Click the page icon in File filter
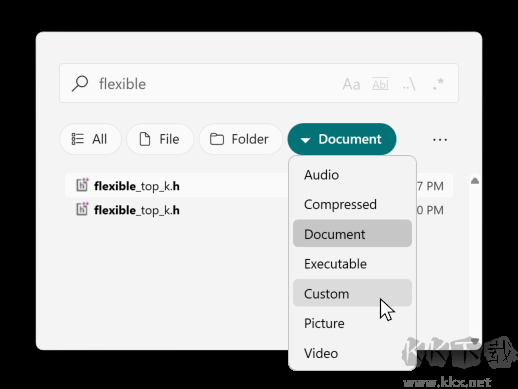This screenshot has height=389, width=518. 145,139
